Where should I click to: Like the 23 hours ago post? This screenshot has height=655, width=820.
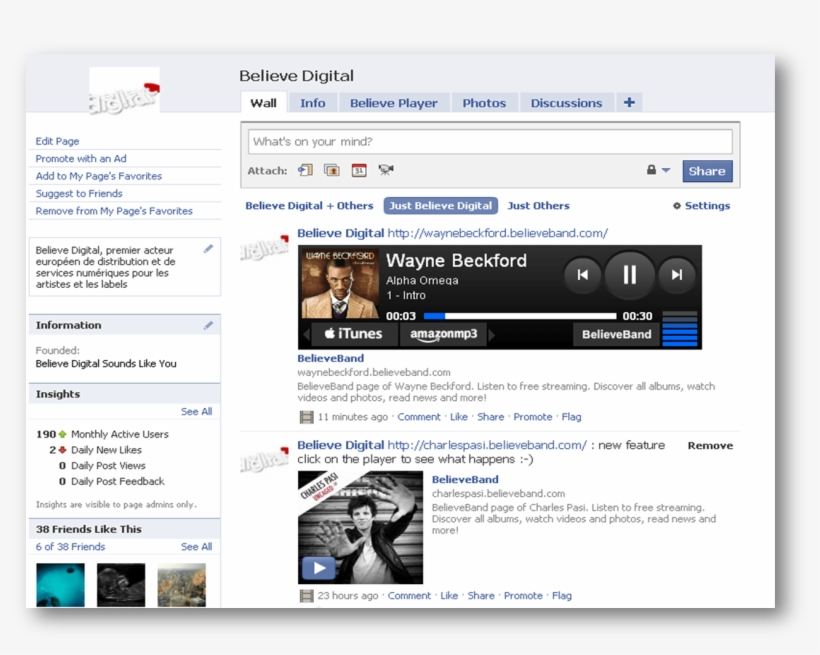pos(449,596)
